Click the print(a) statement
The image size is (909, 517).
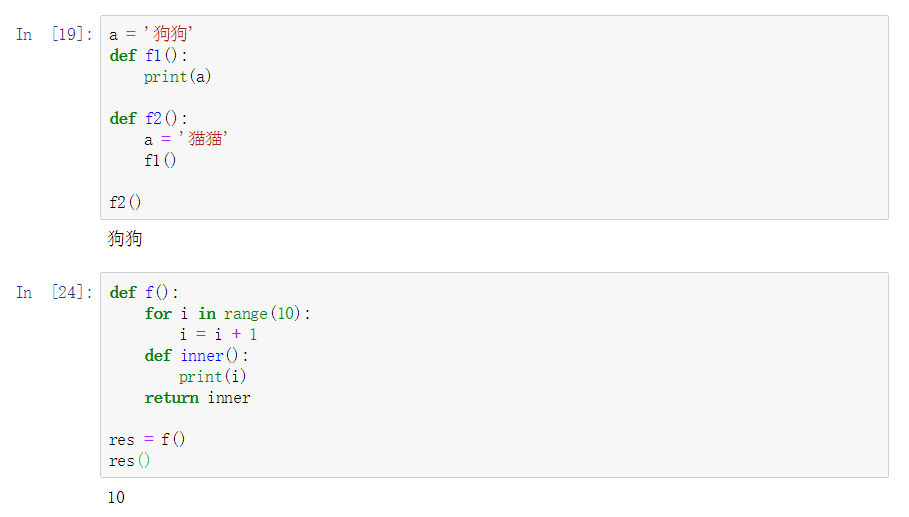point(177,77)
